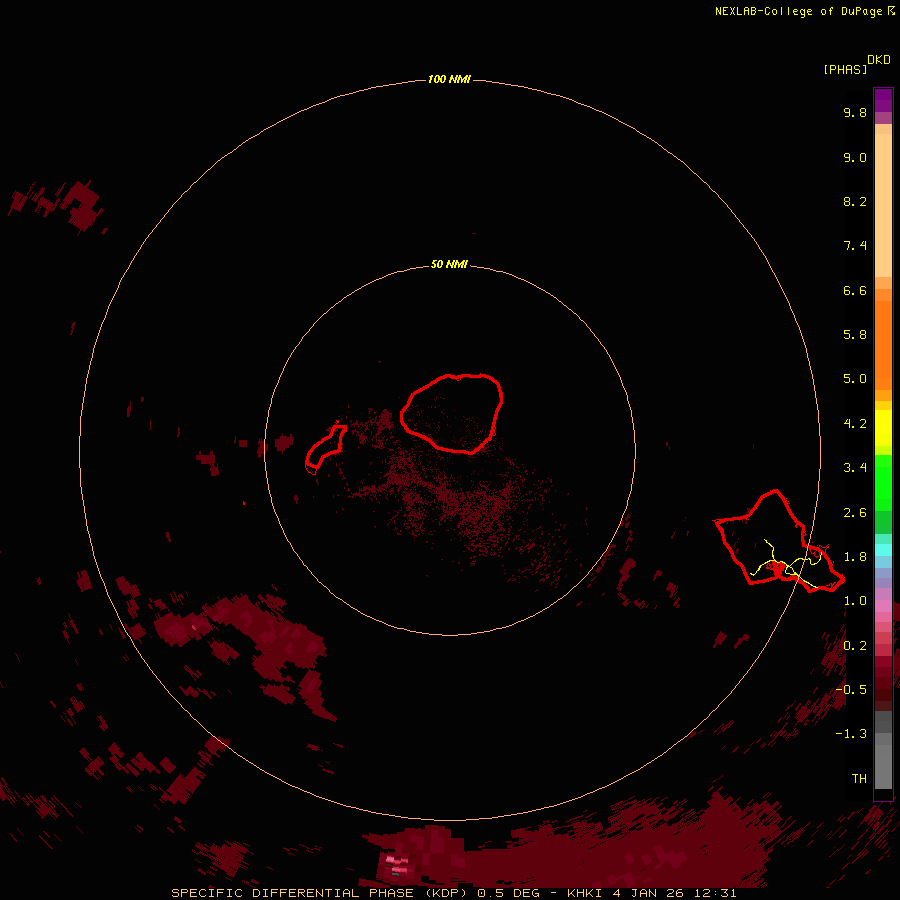Click the cyan segment of color scale
Image resolution: width=900 pixels, height=900 pixels.
pyautogui.click(x=883, y=550)
